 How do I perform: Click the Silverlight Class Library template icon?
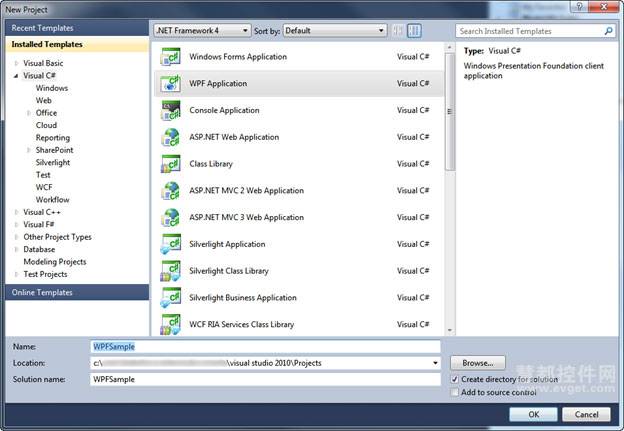click(171, 271)
